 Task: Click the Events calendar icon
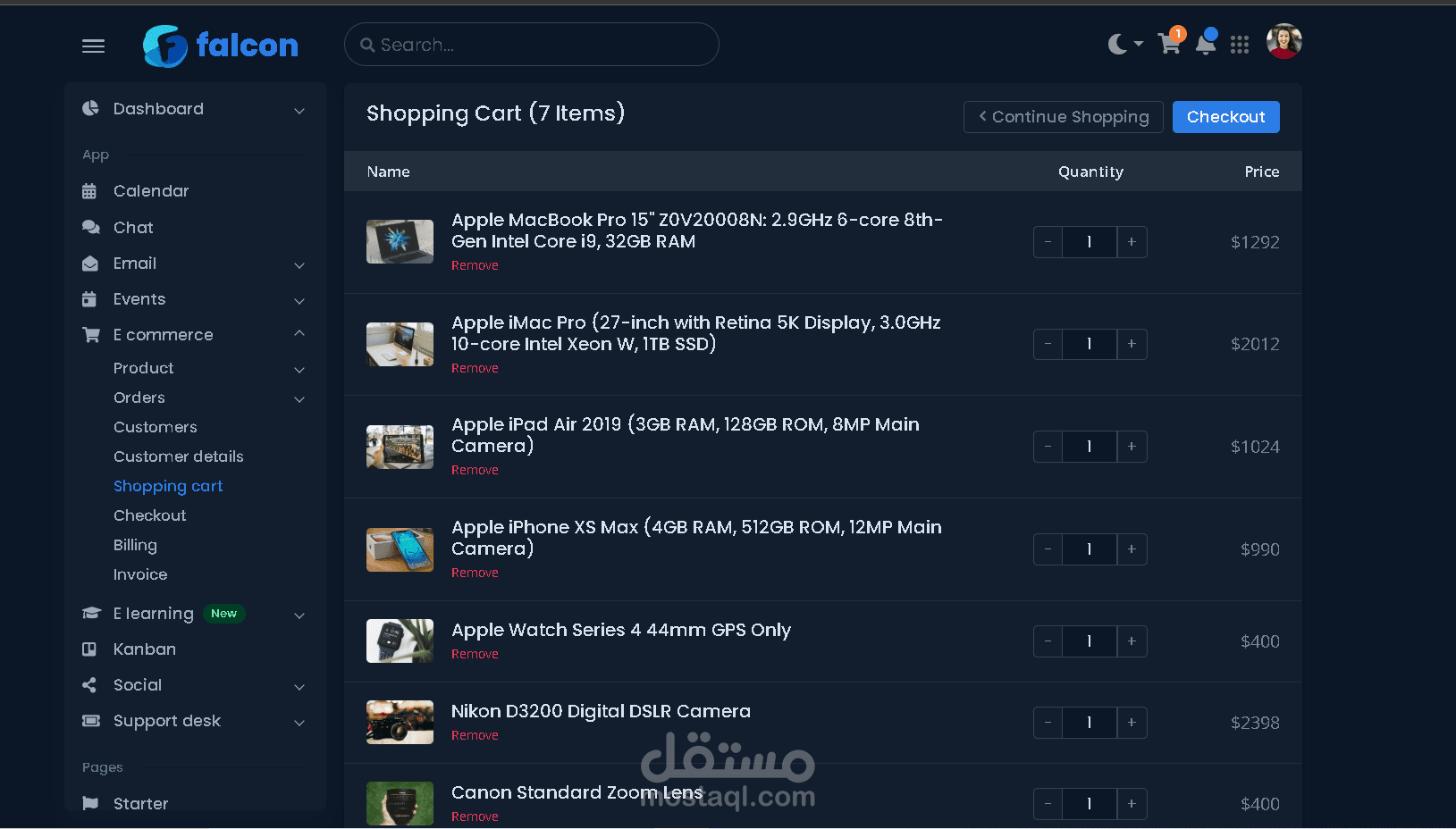89,299
